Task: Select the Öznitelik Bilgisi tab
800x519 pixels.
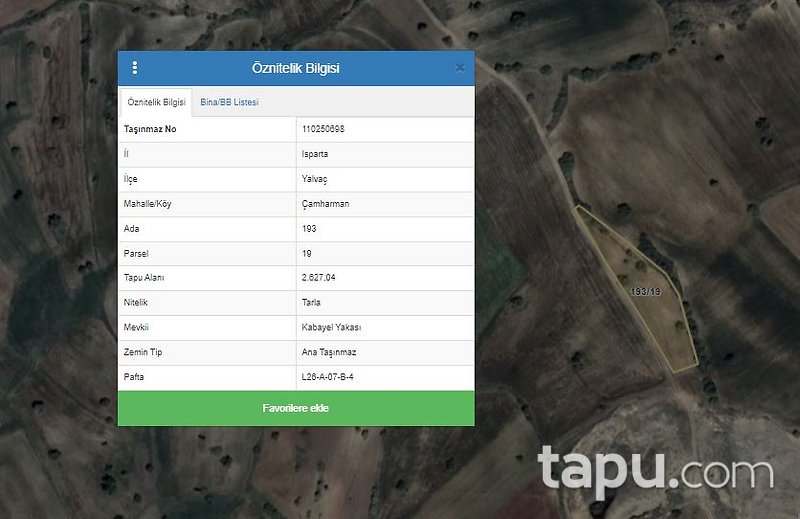Action: (x=156, y=102)
